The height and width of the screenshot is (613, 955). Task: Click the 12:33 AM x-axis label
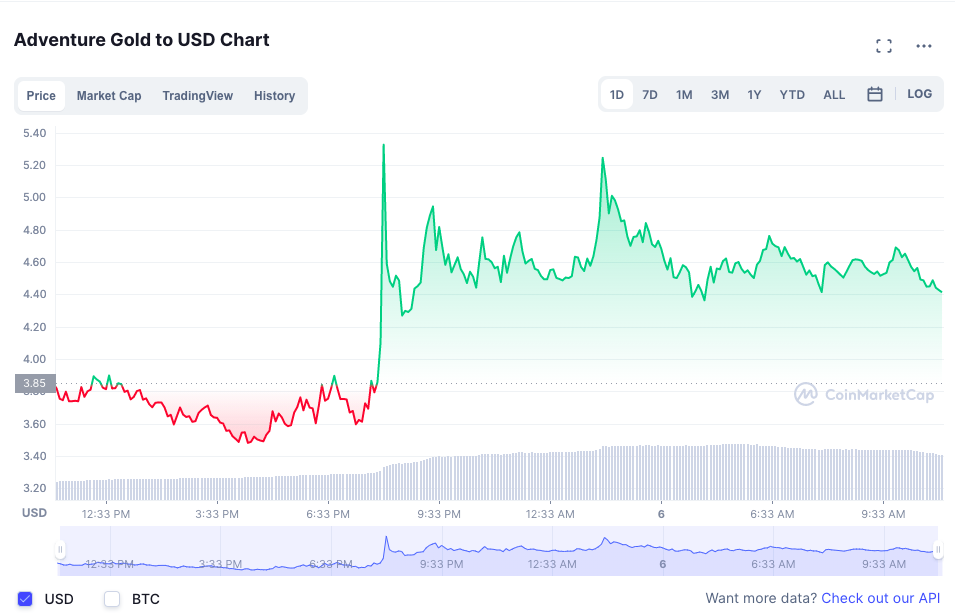550,514
